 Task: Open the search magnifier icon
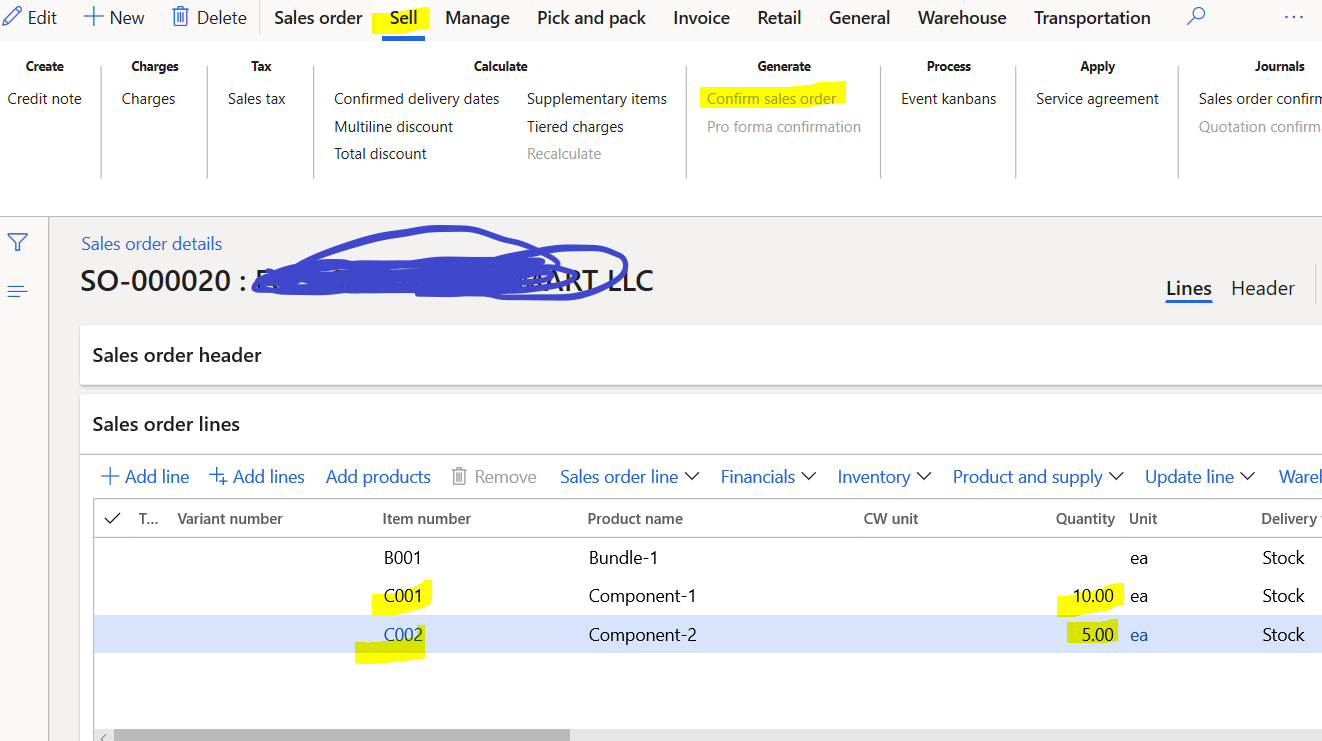click(x=1196, y=16)
